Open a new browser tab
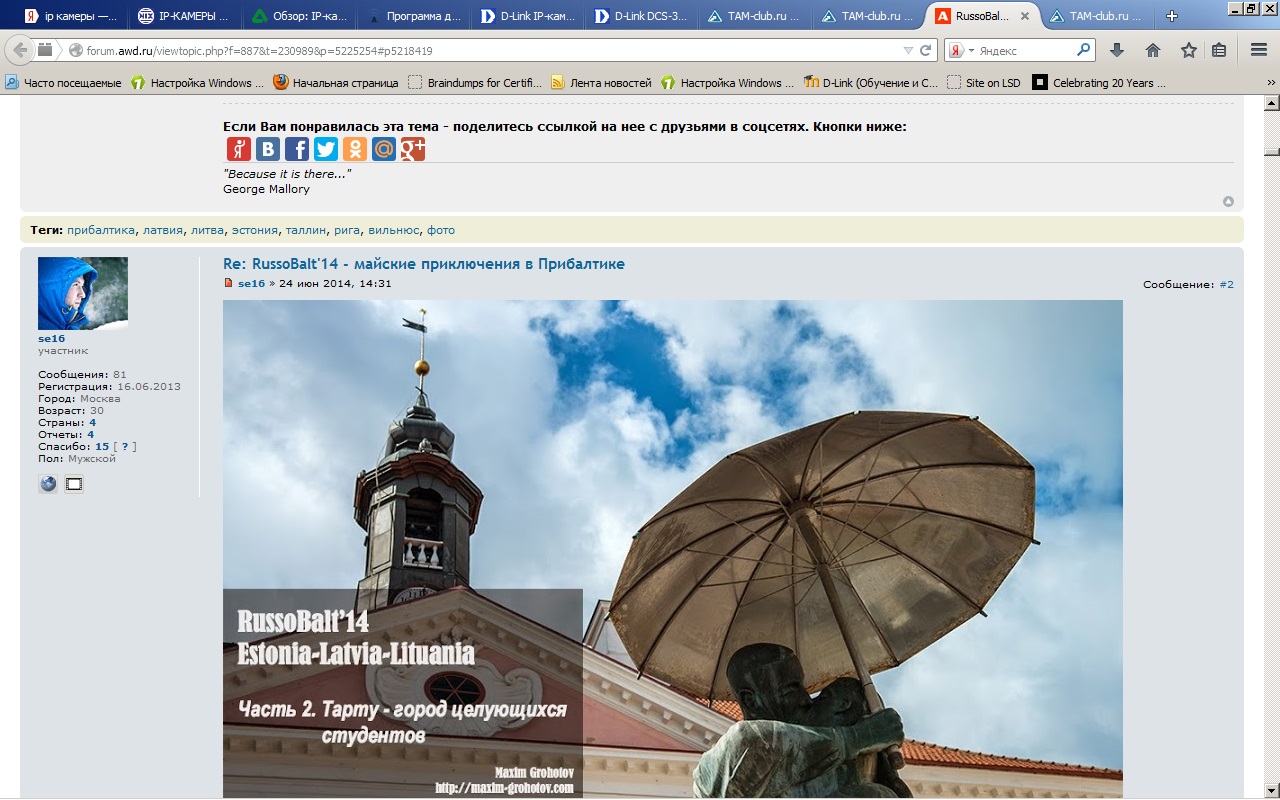The width and height of the screenshot is (1280, 800). [1172, 16]
